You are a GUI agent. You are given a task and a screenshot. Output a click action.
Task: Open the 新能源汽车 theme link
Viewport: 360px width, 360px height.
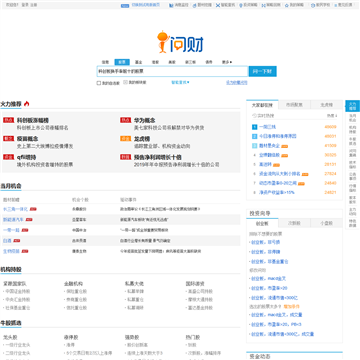coord(13,220)
